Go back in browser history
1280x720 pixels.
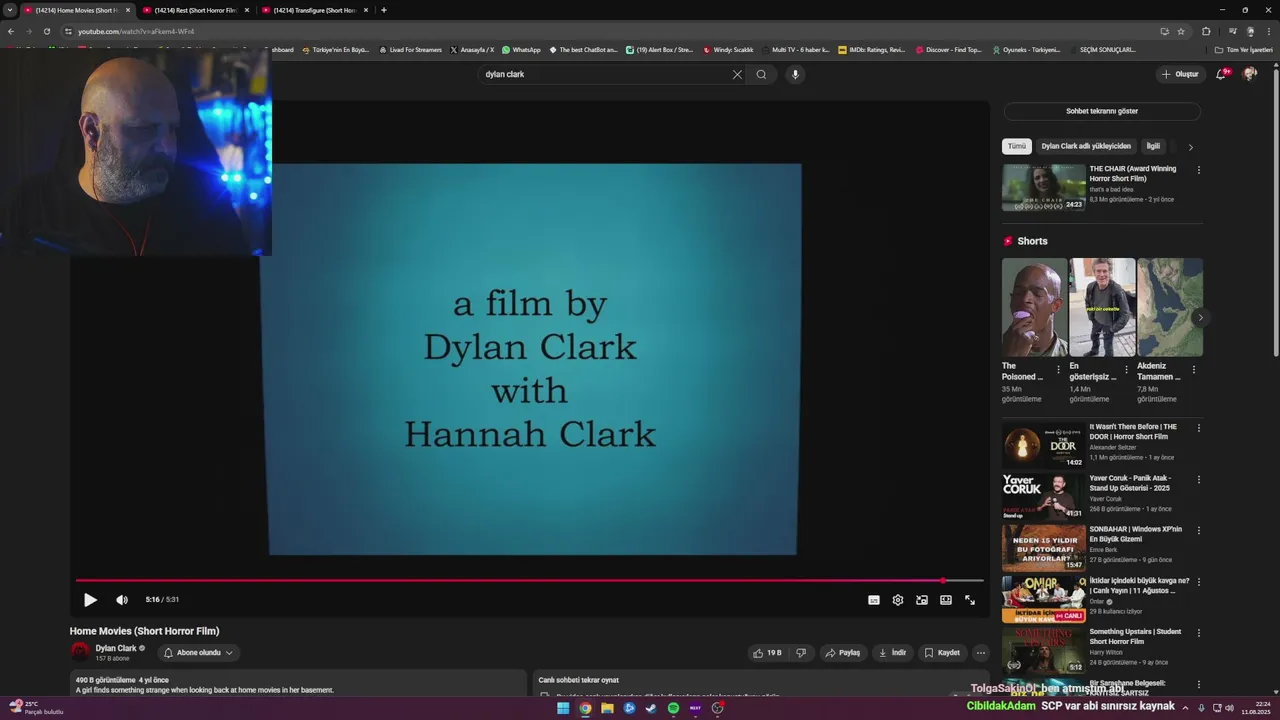tap(11, 31)
